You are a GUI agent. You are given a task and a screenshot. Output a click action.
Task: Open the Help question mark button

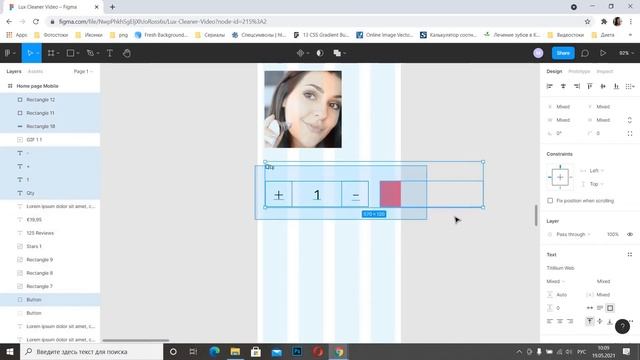622,327
